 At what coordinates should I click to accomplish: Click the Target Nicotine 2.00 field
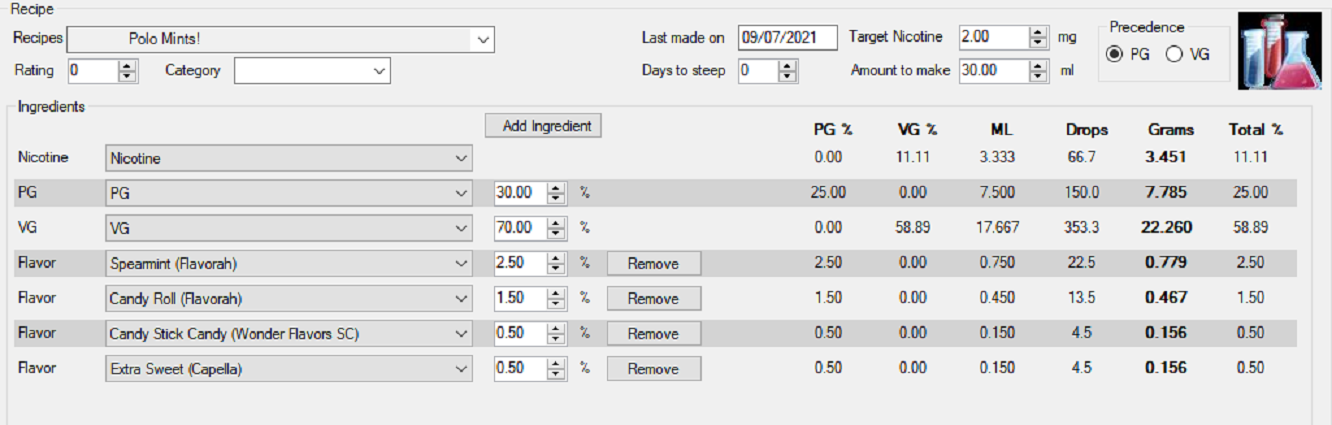(1003, 37)
